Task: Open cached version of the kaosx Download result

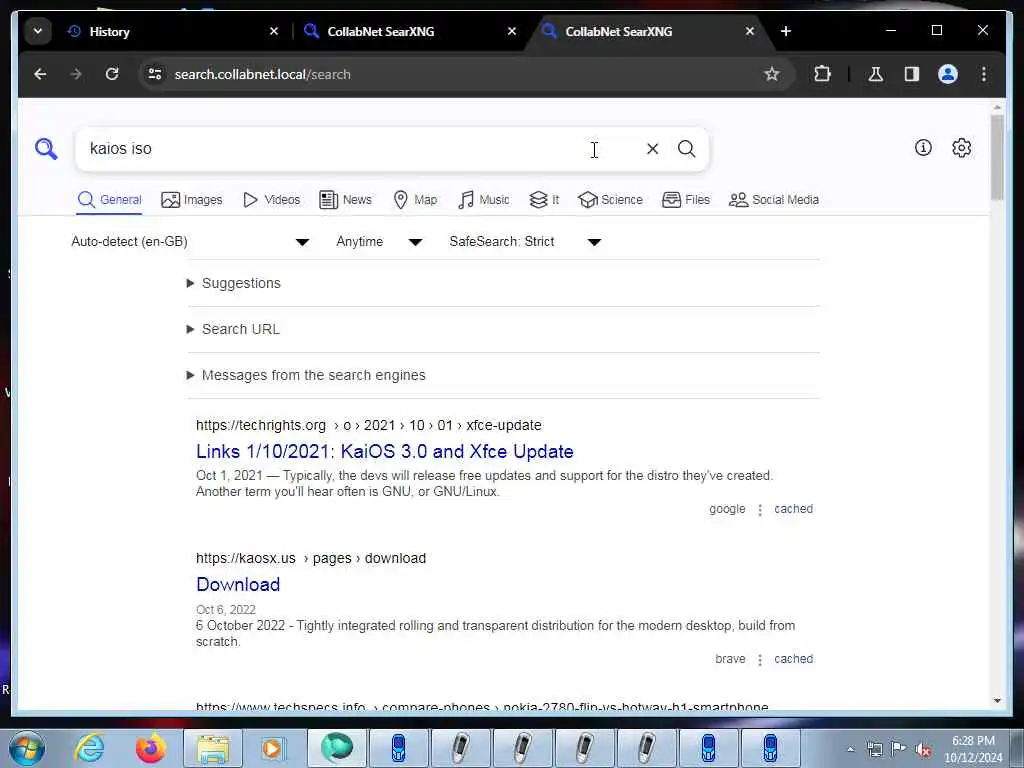Action: pyautogui.click(x=793, y=659)
